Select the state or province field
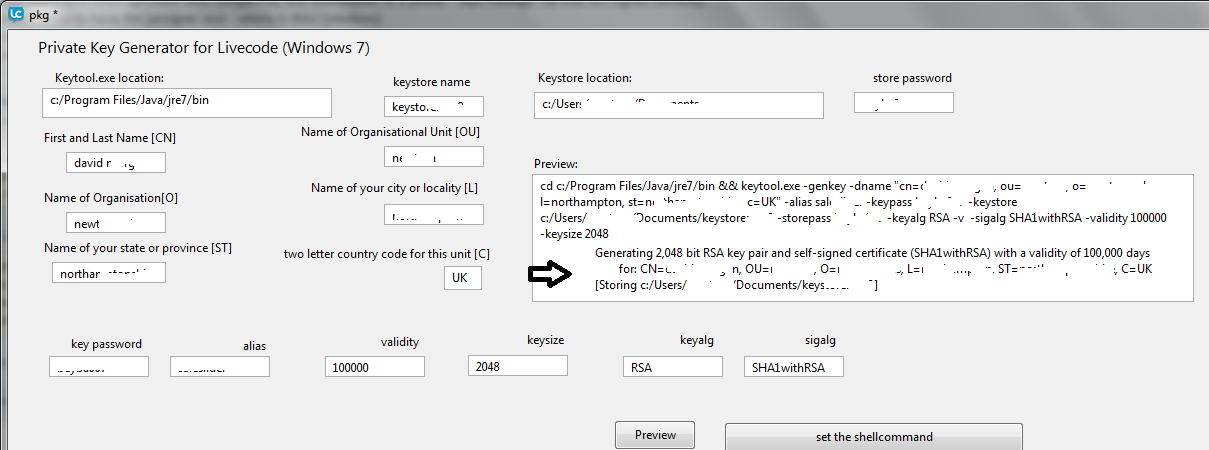This screenshot has height=450, width=1209. pyautogui.click(x=109, y=272)
